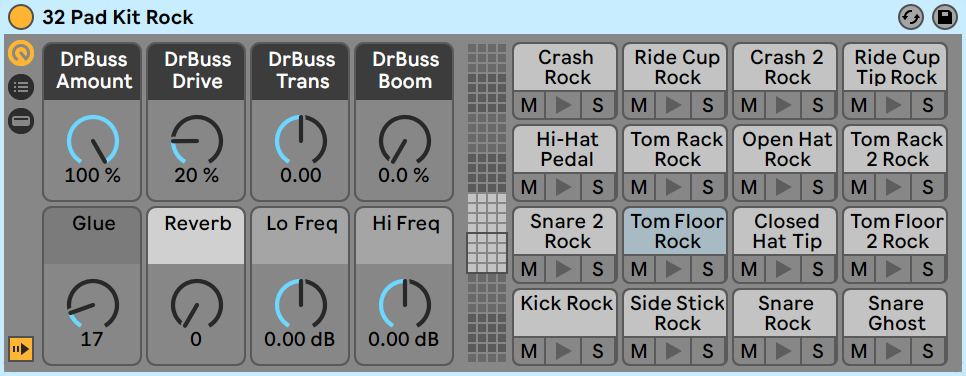Select the Crash Rock pad name

(565, 67)
